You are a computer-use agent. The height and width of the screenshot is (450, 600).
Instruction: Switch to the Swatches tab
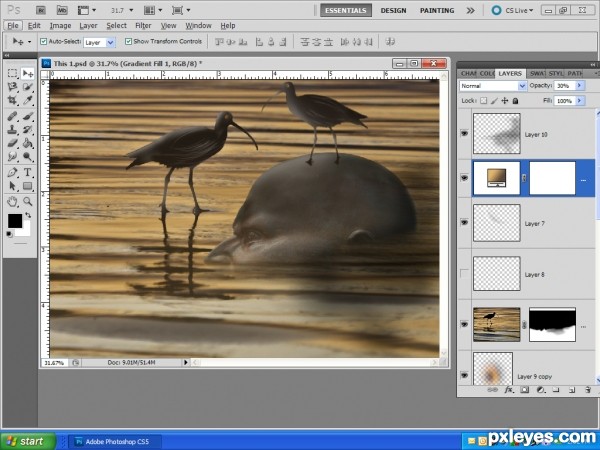538,73
